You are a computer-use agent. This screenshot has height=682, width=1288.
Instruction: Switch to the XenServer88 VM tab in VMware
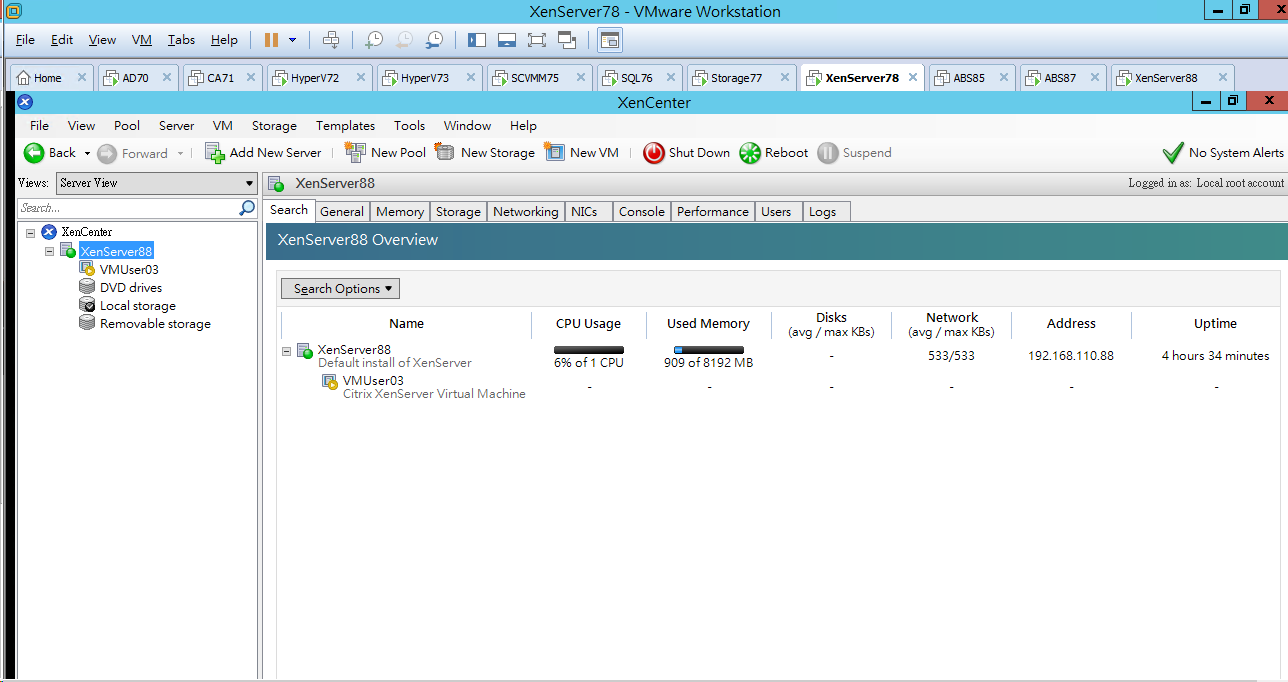point(1166,78)
